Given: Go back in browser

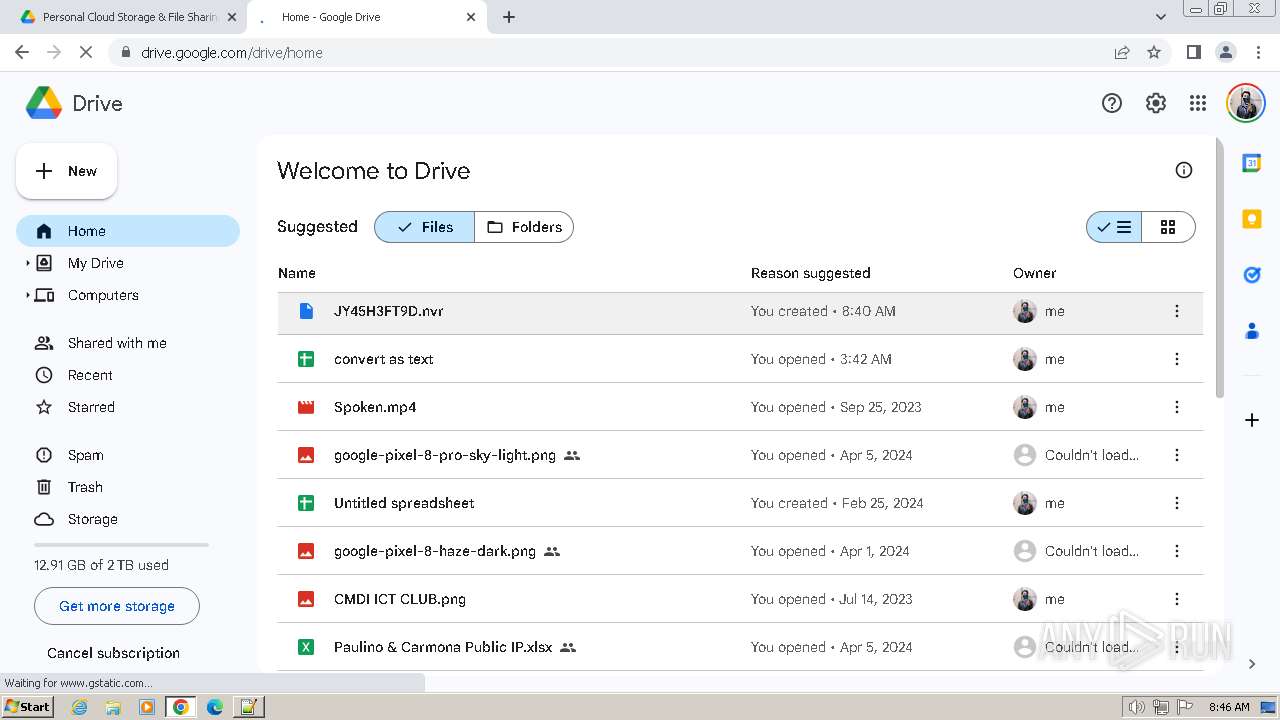Looking at the screenshot, I should coord(22,52).
